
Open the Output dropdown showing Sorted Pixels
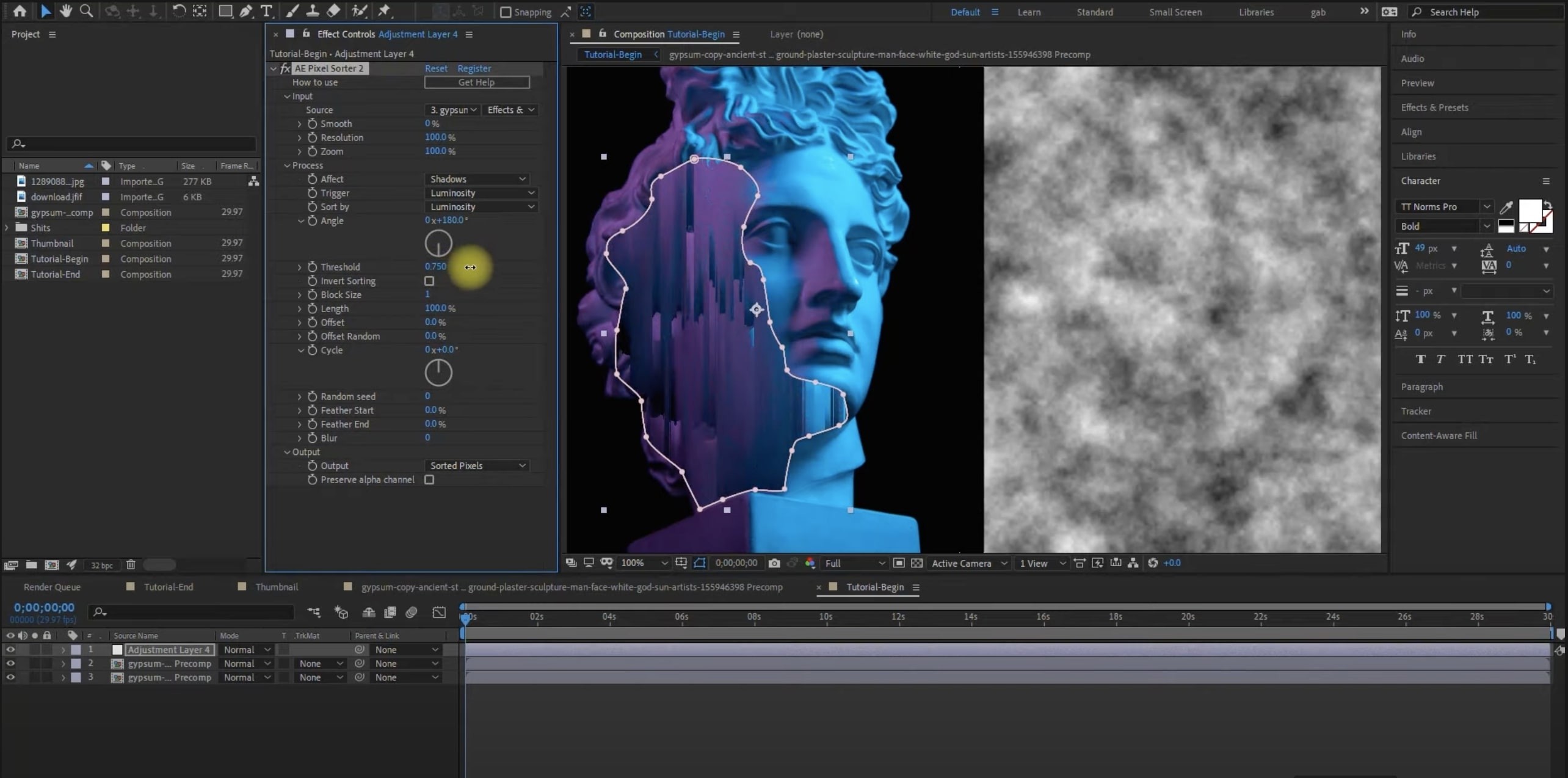tap(477, 466)
